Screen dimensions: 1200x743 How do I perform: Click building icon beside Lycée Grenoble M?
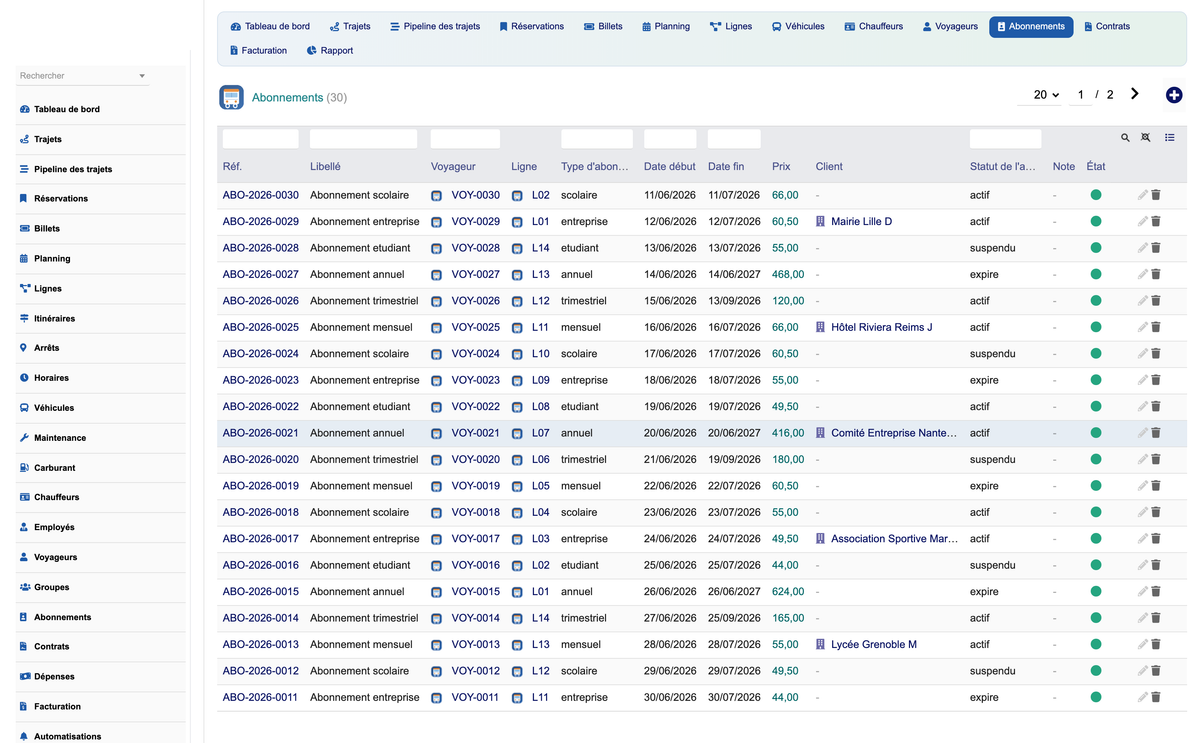coord(821,644)
